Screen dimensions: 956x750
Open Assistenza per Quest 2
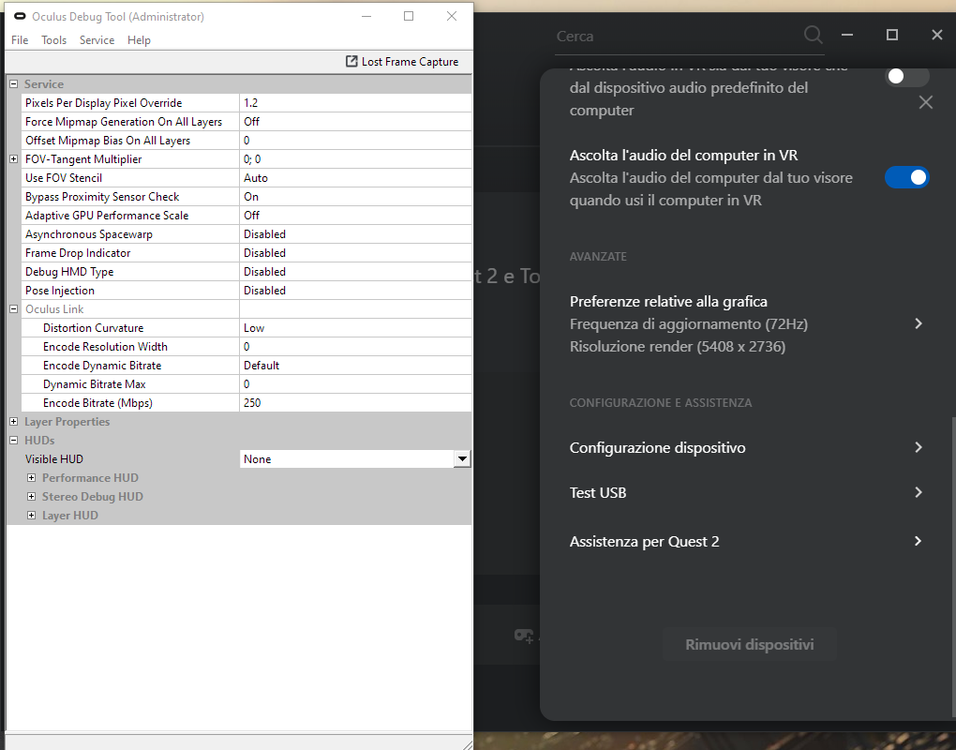click(x=747, y=541)
